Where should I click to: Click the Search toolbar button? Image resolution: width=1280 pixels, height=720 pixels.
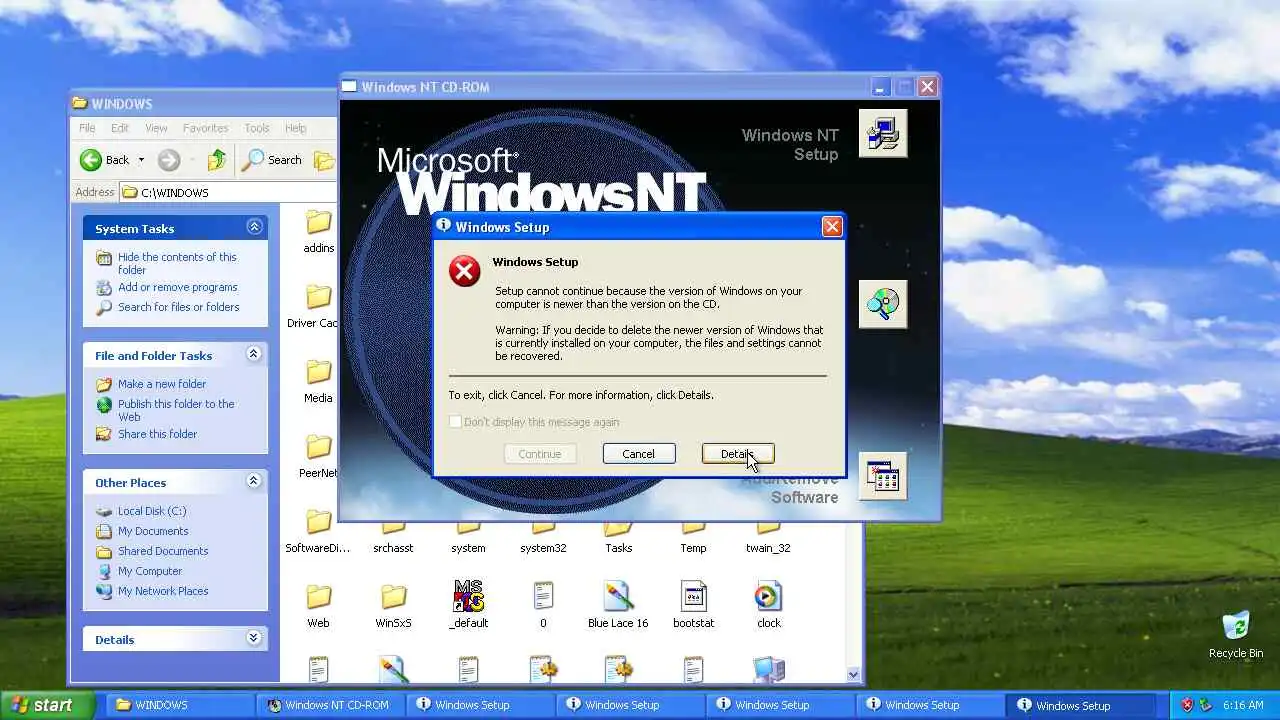[273, 160]
